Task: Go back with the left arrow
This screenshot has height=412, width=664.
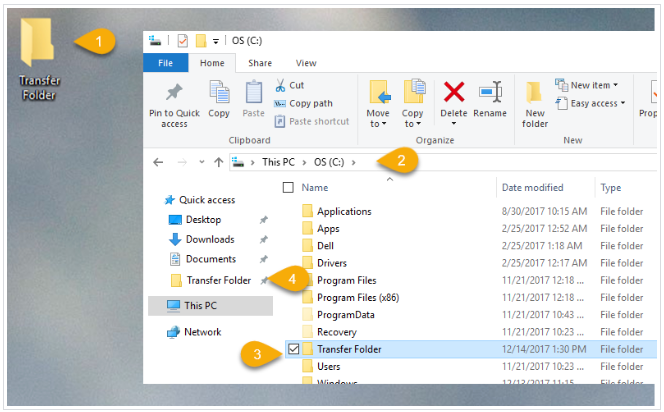Action: coord(158,162)
